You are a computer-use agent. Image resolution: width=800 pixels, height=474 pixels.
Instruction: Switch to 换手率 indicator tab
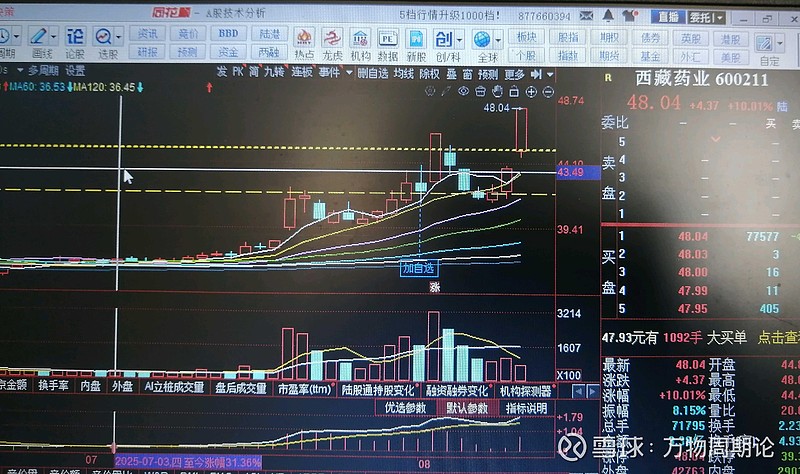coord(53,386)
